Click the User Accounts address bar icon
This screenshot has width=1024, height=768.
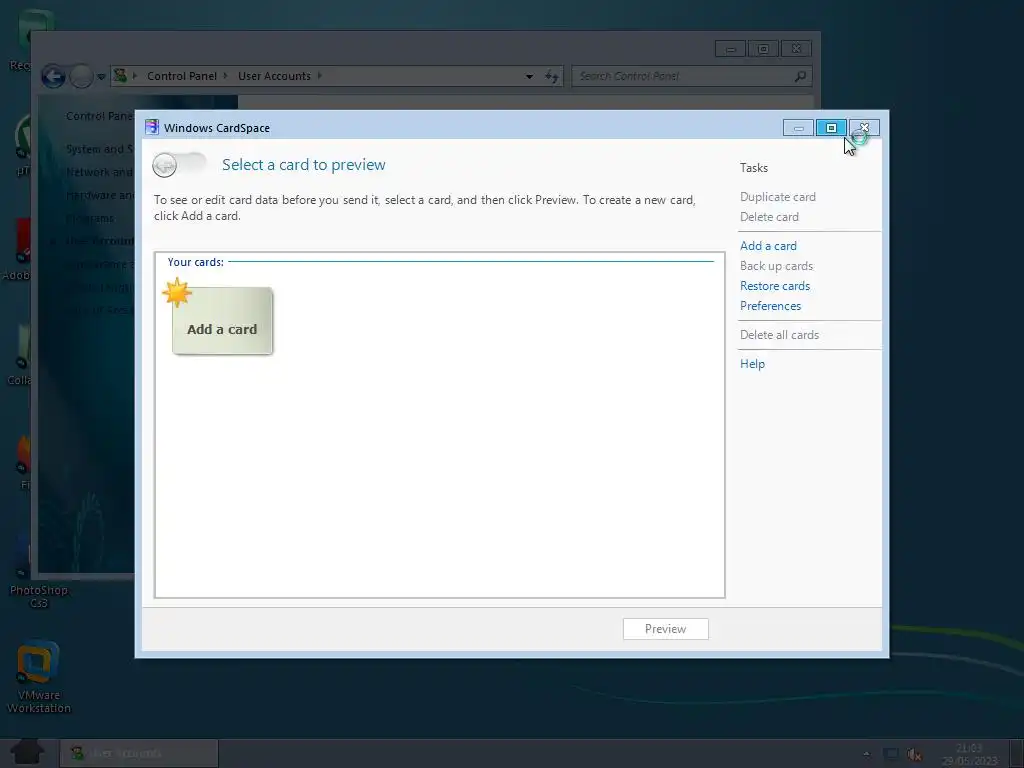point(120,75)
